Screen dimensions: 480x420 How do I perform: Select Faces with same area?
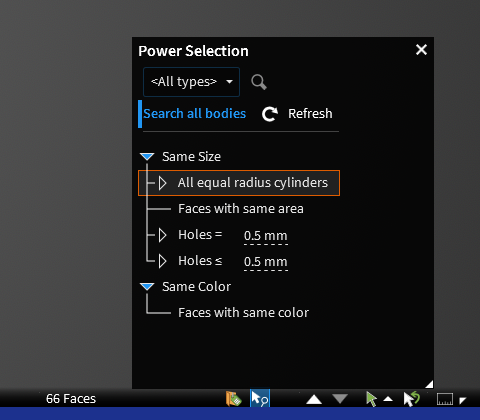(241, 209)
